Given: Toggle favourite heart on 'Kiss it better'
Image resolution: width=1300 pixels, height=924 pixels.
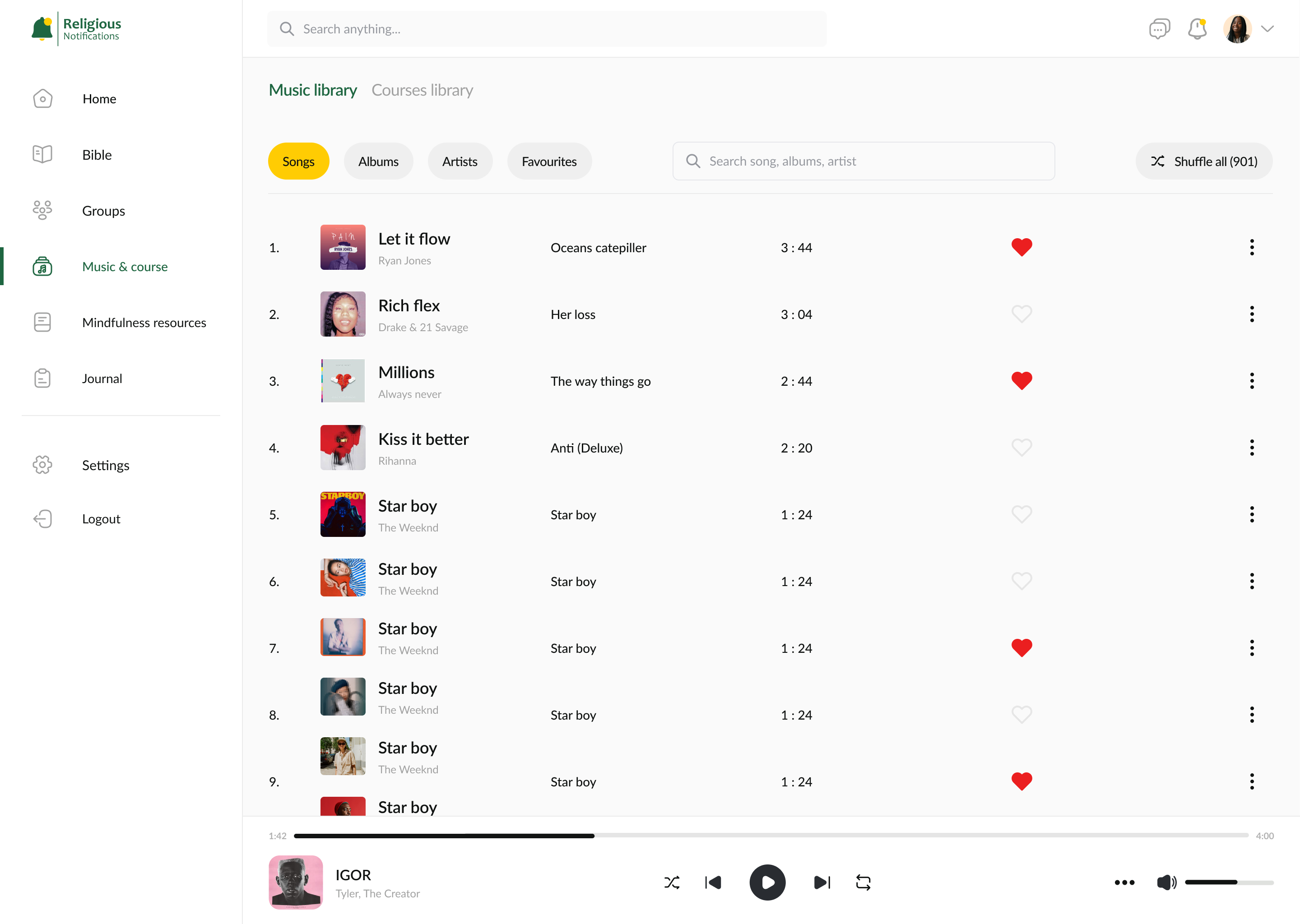Looking at the screenshot, I should [1022, 447].
